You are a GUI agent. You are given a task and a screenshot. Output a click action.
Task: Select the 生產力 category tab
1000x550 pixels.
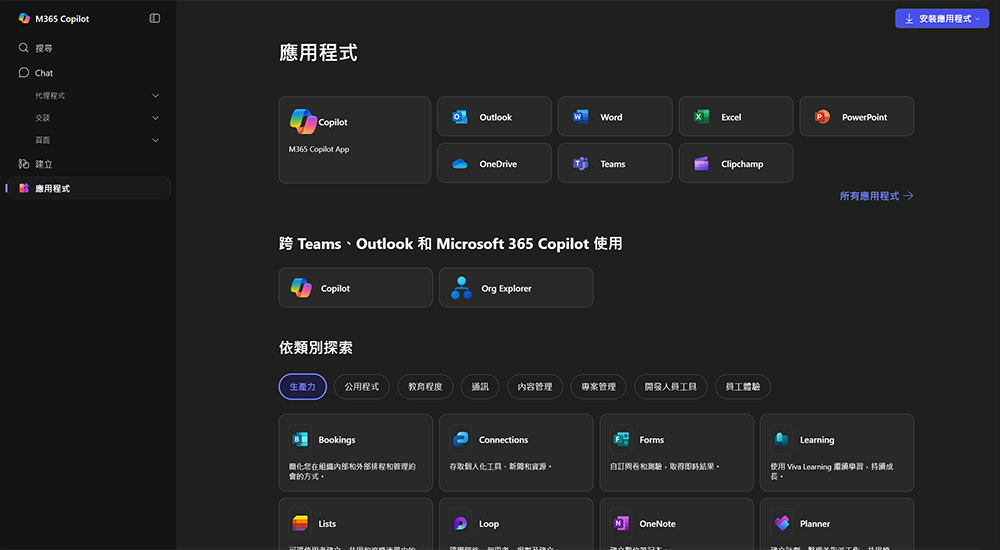tap(302, 387)
